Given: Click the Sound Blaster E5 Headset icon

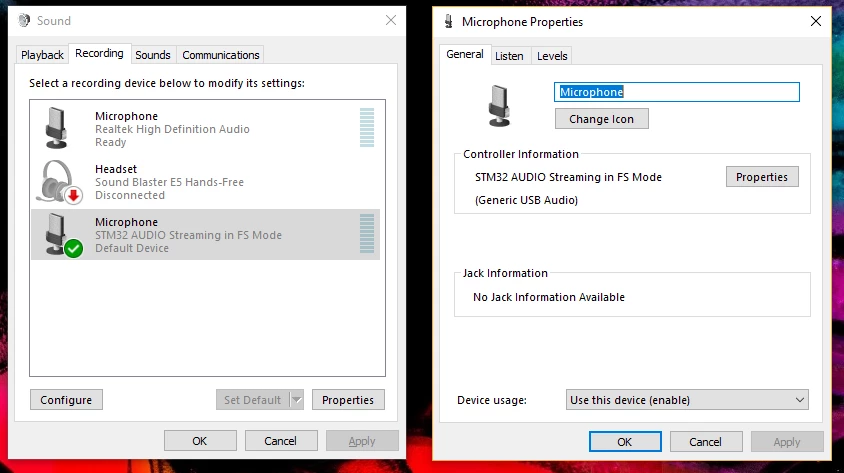Looking at the screenshot, I should 59,182.
